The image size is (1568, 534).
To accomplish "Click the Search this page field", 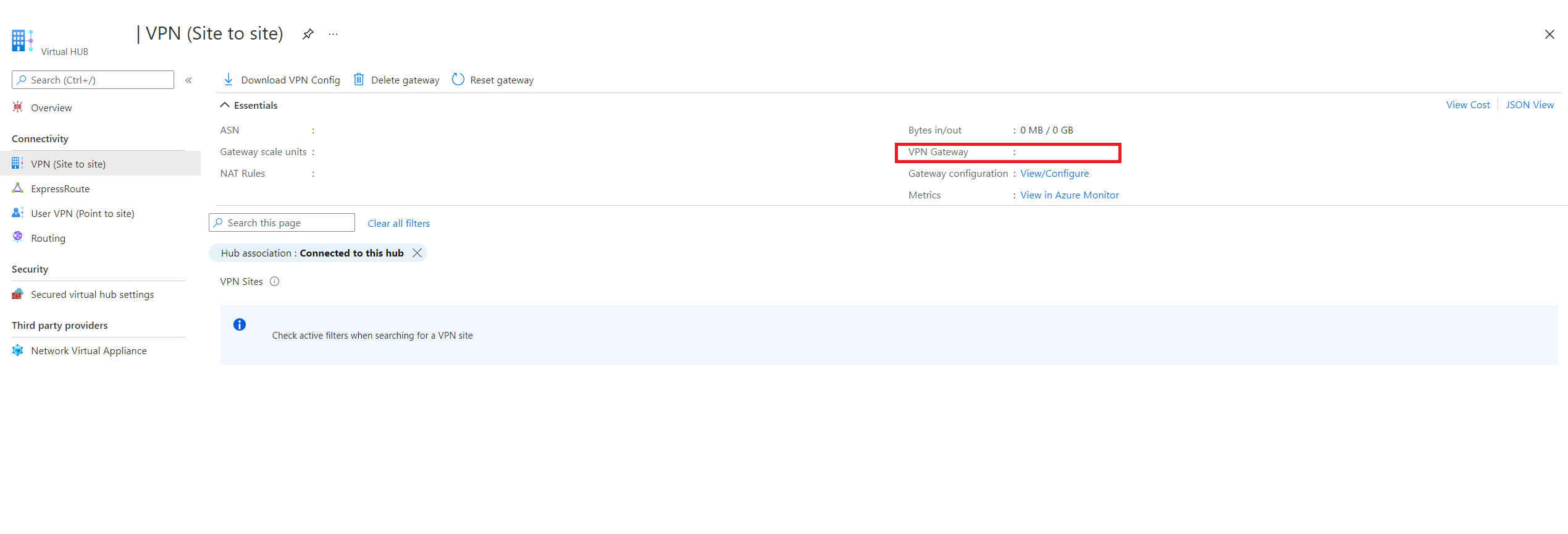I will [282, 222].
